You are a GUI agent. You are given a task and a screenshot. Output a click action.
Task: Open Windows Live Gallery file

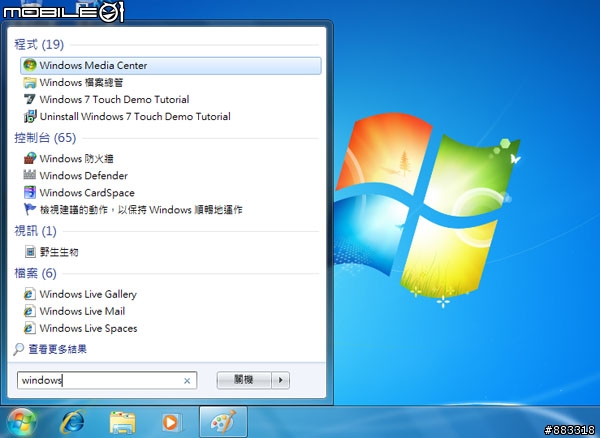(x=88, y=294)
